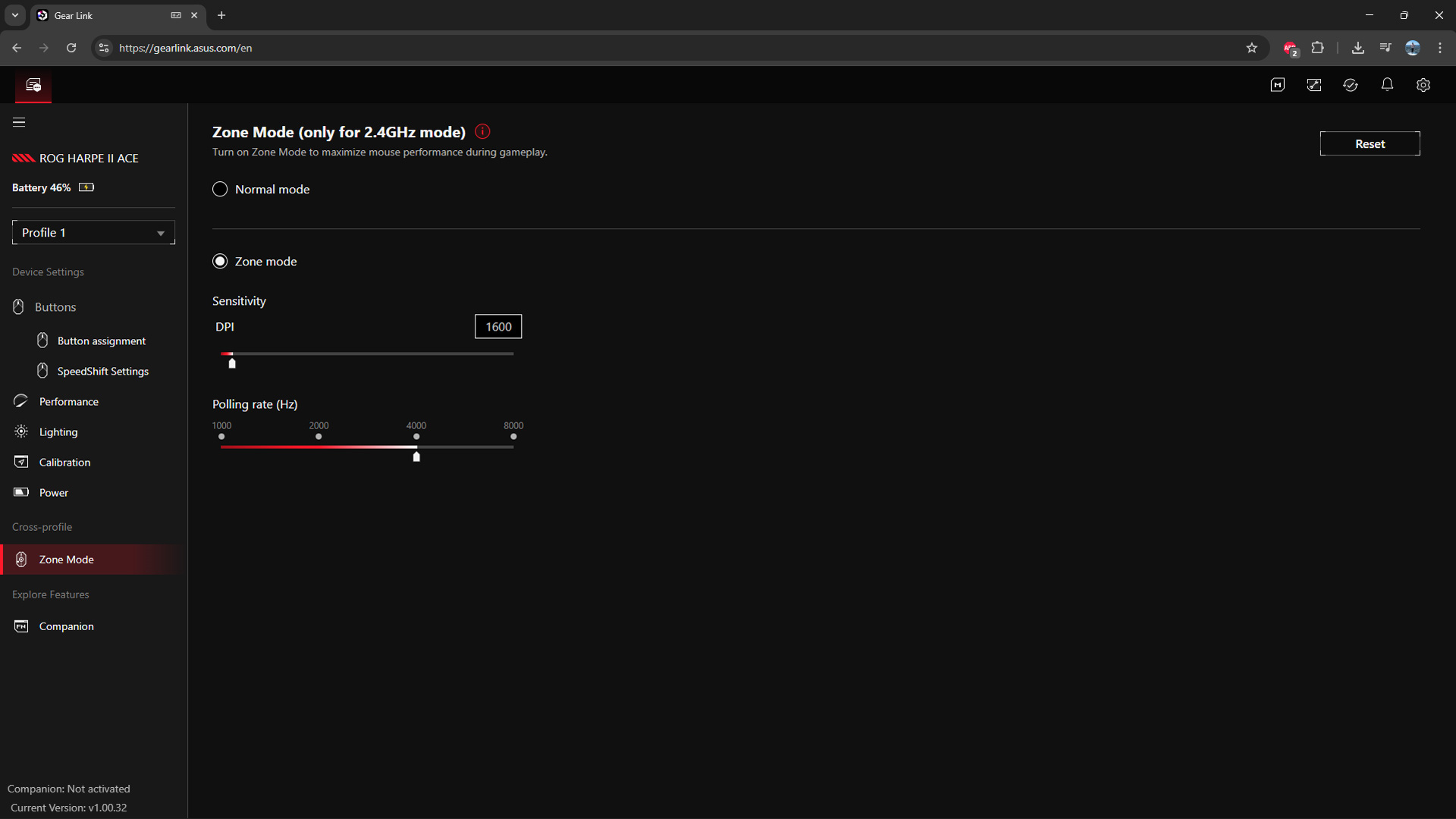Open the browser downloads dropdown

1357,48
